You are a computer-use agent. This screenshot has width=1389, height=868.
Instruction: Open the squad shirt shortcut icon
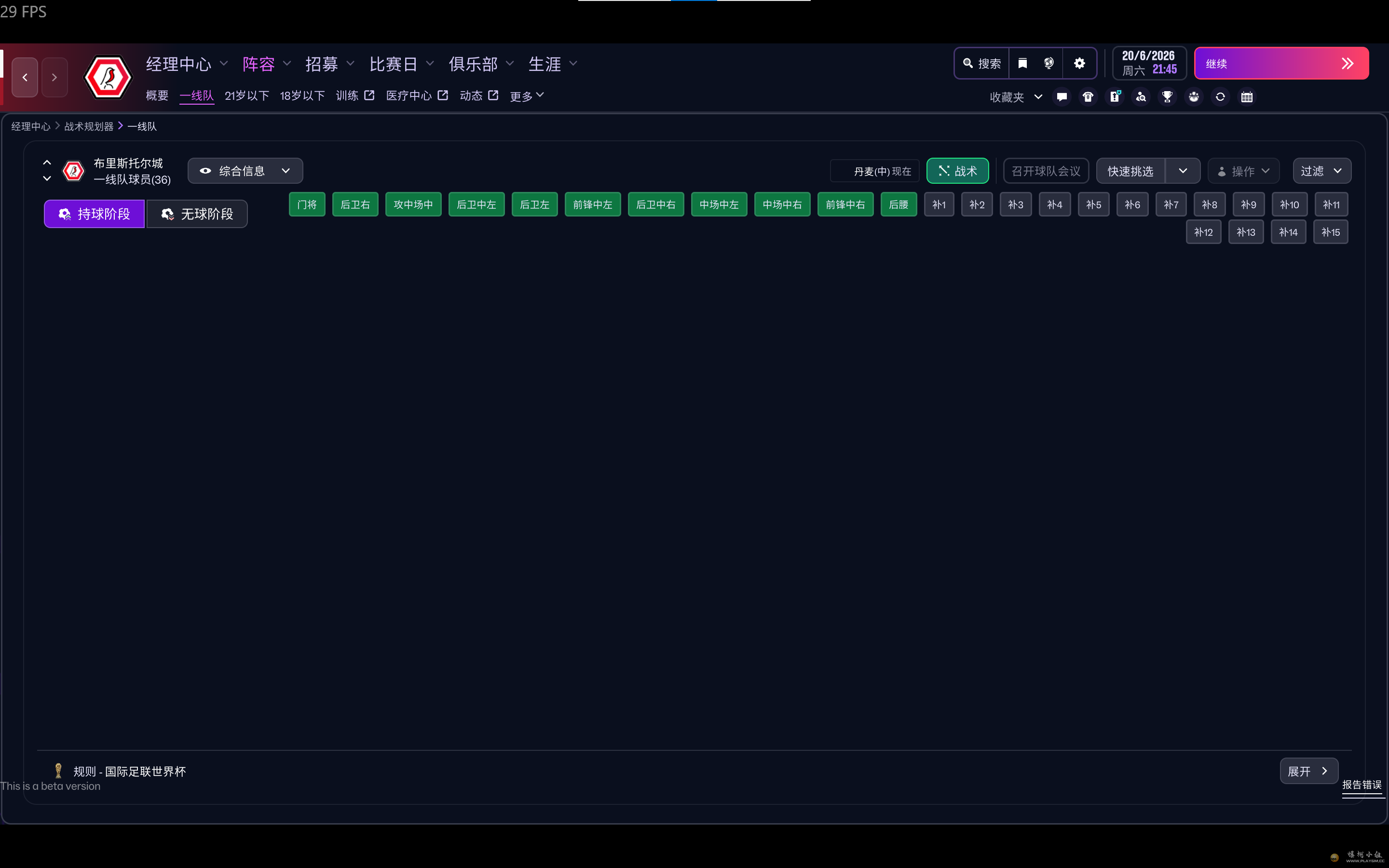[x=1088, y=97]
